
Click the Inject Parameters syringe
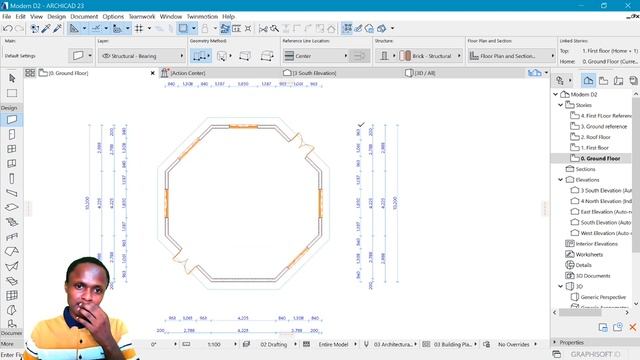coord(57,29)
